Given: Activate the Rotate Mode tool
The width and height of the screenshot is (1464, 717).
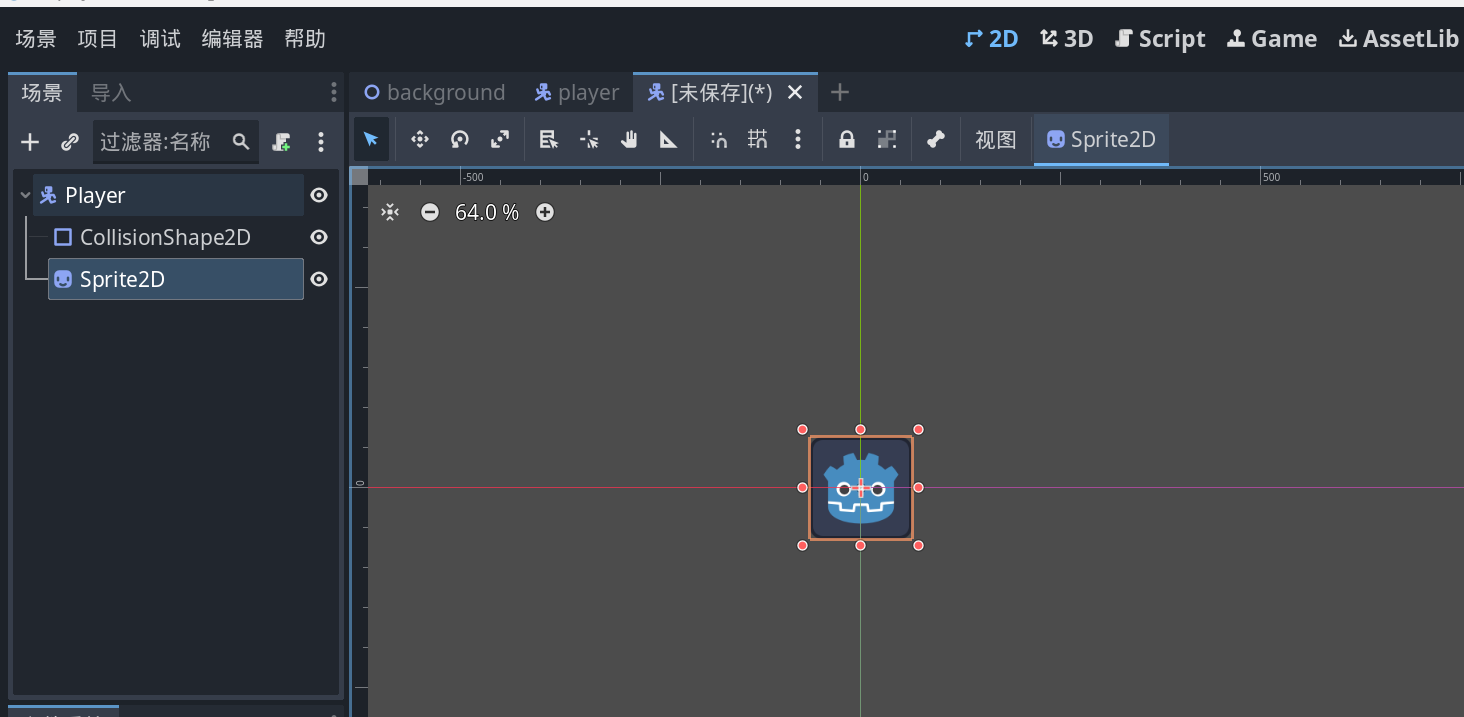Looking at the screenshot, I should tap(460, 140).
